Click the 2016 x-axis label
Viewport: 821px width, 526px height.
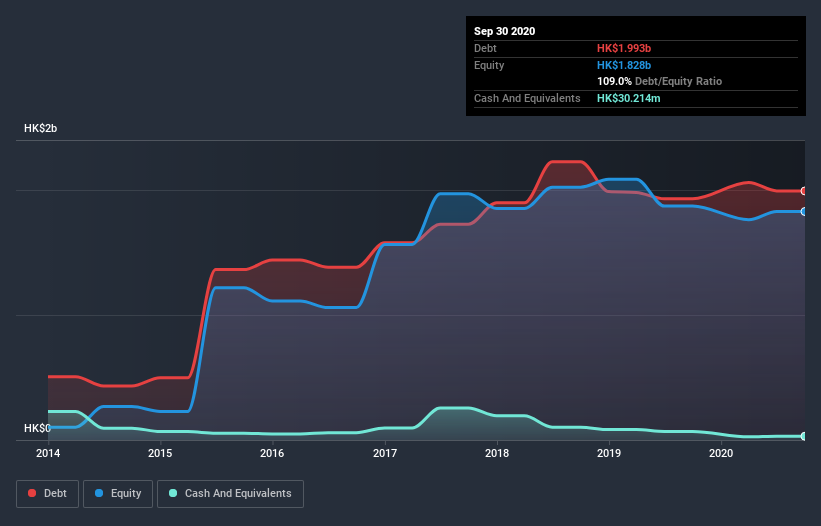(x=272, y=453)
